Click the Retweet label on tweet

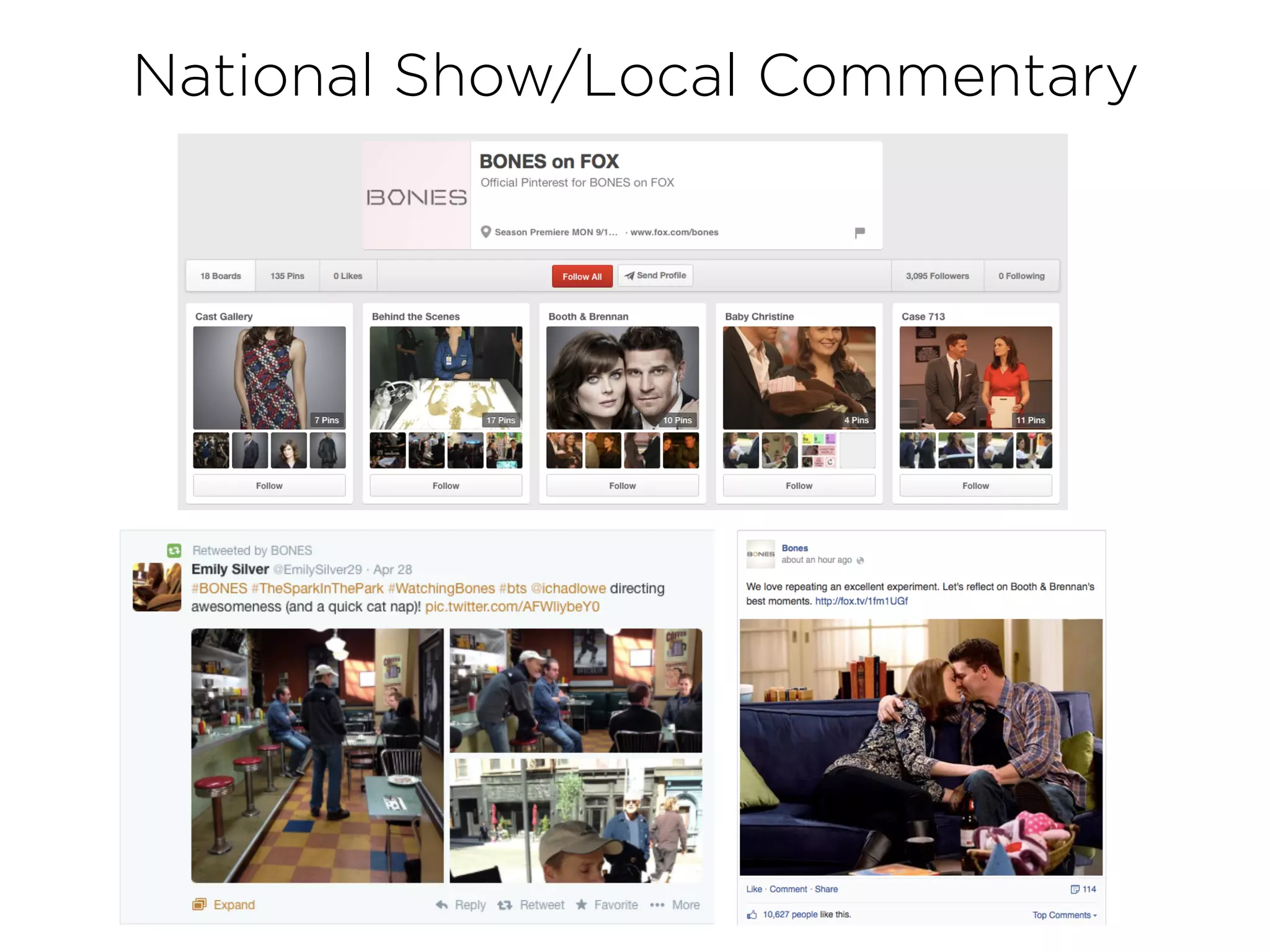(542, 905)
